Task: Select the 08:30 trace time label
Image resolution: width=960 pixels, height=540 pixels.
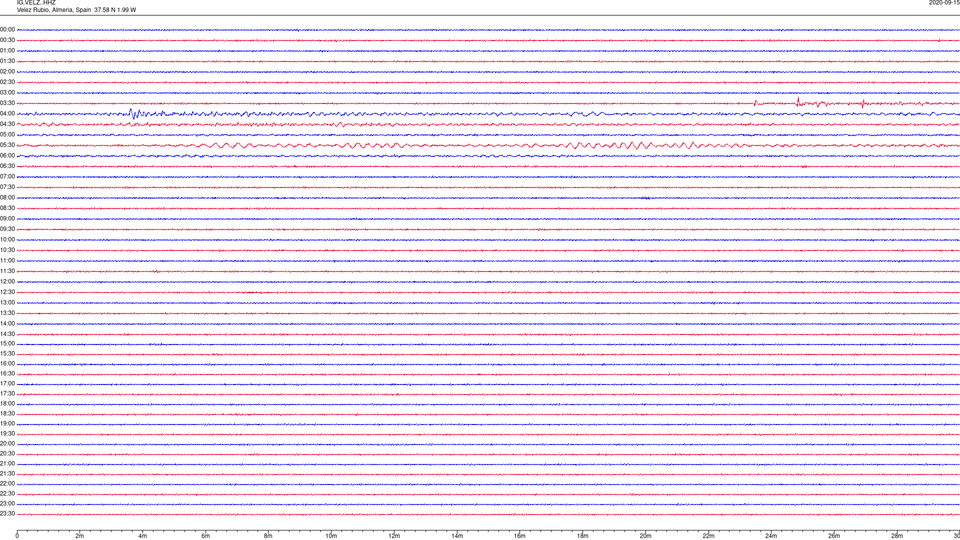Action: point(7,208)
